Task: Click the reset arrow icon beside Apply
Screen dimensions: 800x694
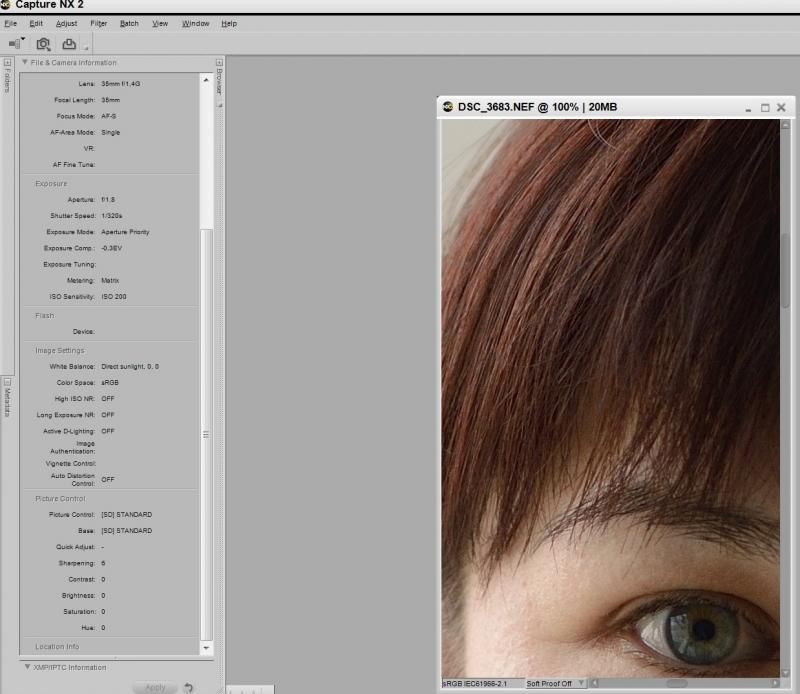Action: pyautogui.click(x=189, y=687)
